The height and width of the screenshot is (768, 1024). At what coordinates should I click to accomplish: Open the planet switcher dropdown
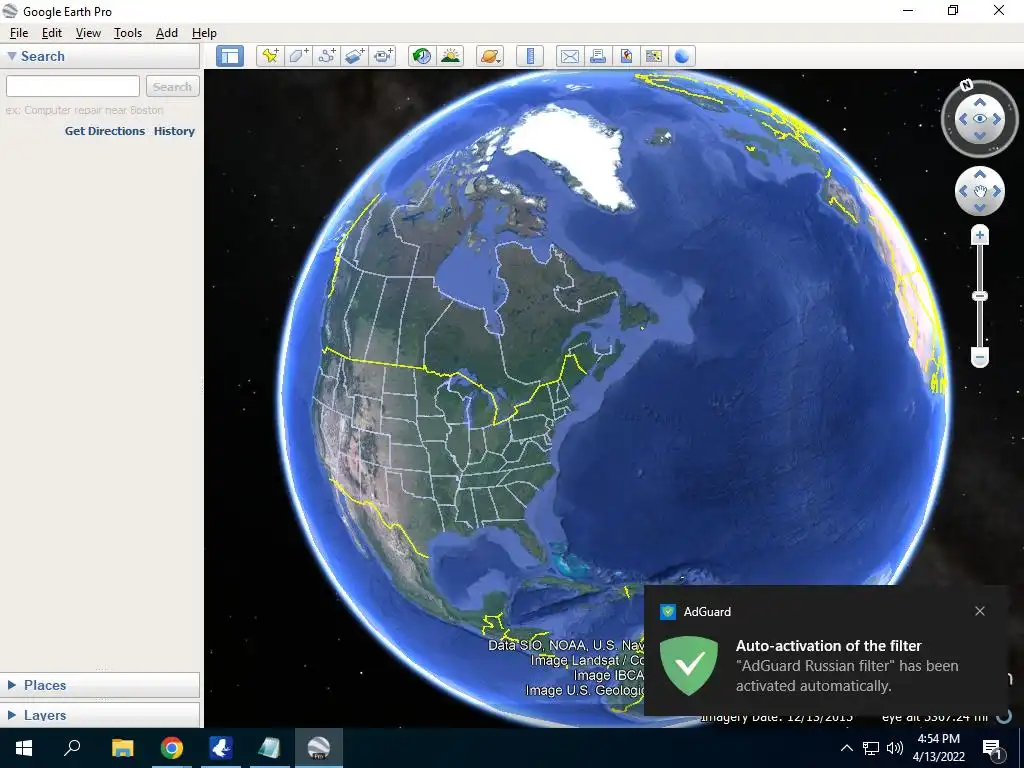point(490,56)
